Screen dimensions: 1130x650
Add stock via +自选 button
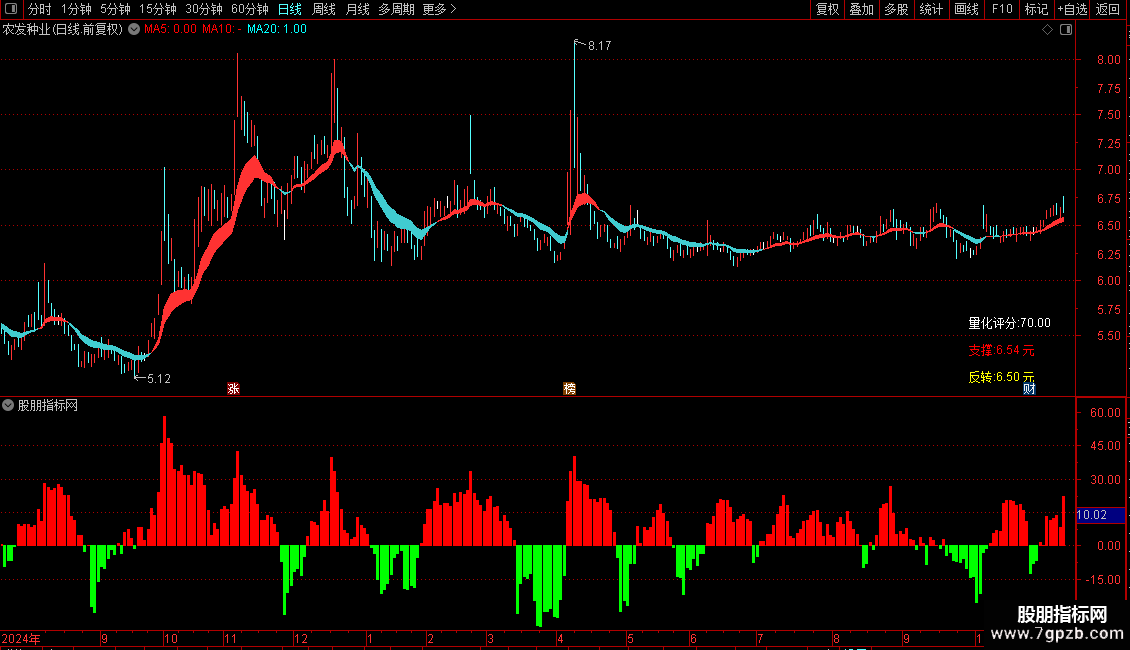pyautogui.click(x=1072, y=9)
